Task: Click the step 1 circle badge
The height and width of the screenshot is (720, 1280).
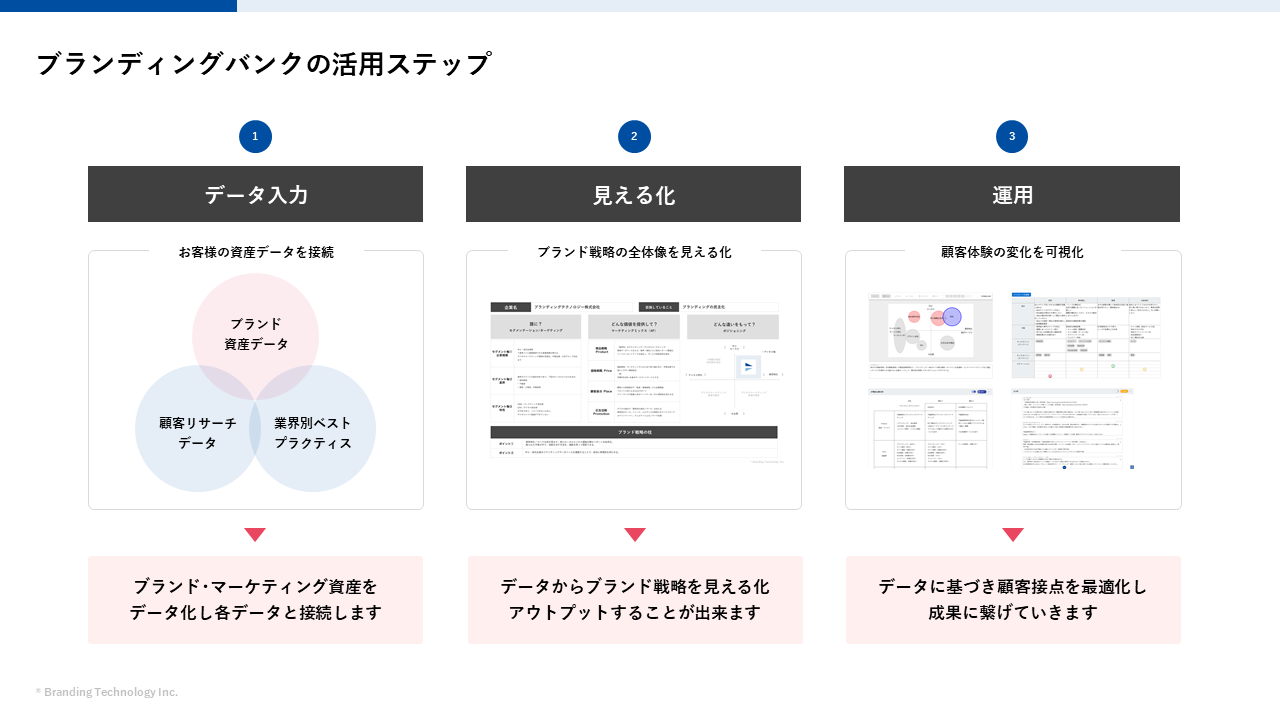Action: tap(255, 136)
